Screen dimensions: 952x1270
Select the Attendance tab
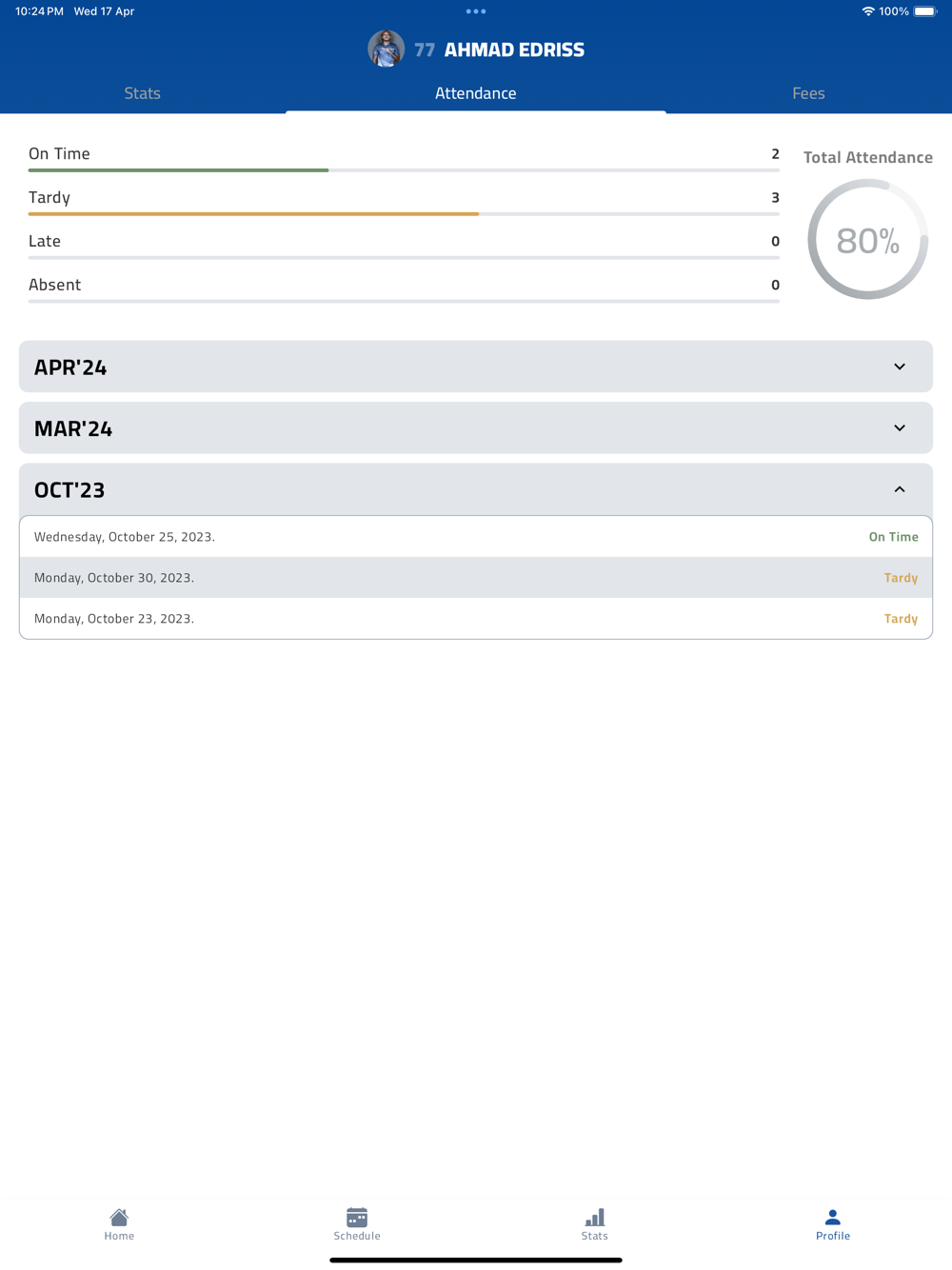(x=476, y=93)
